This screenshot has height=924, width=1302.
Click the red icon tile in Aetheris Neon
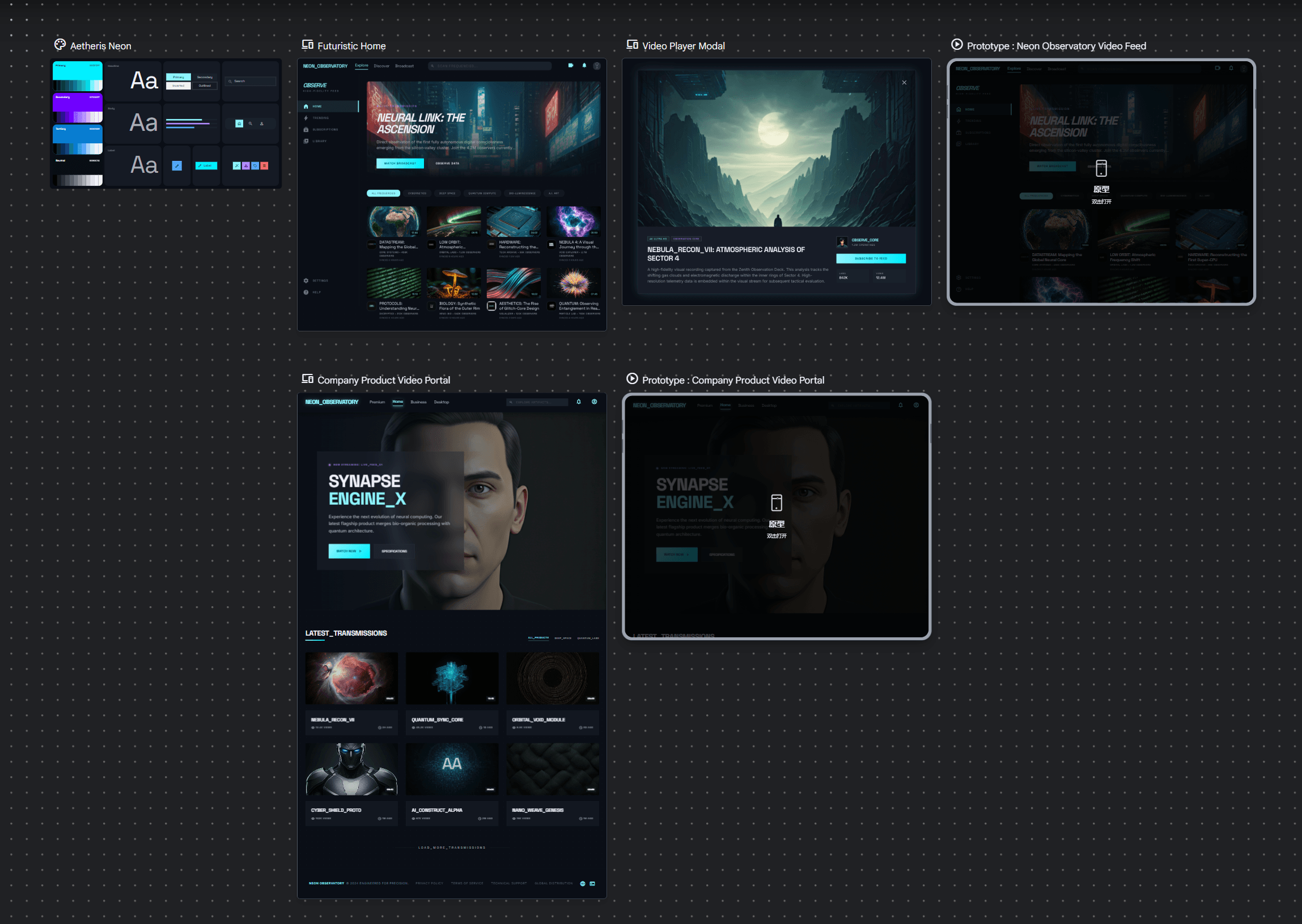[x=264, y=165]
